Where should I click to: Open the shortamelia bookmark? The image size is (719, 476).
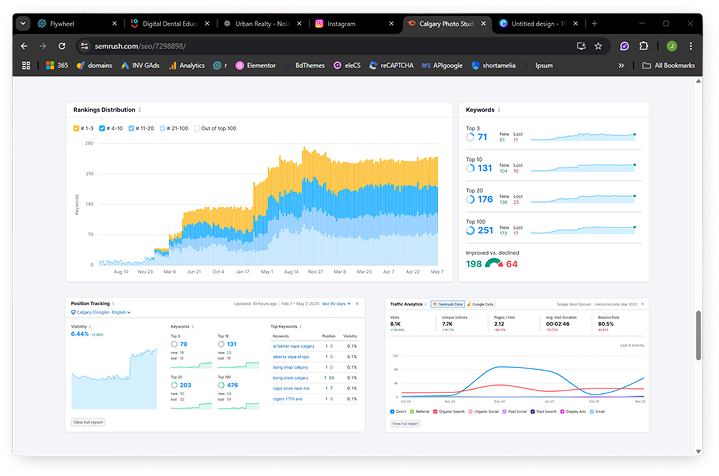493,66
